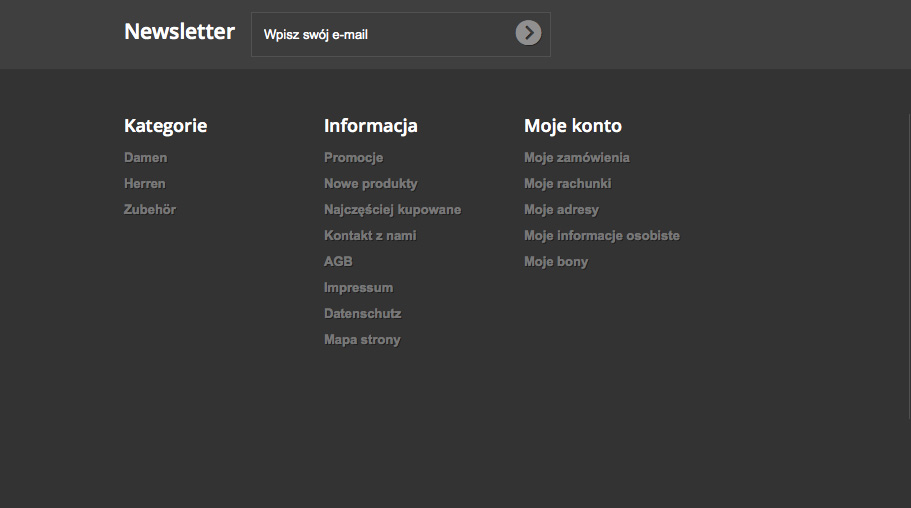
Task: Visit the Impressum page
Action: coord(358,288)
